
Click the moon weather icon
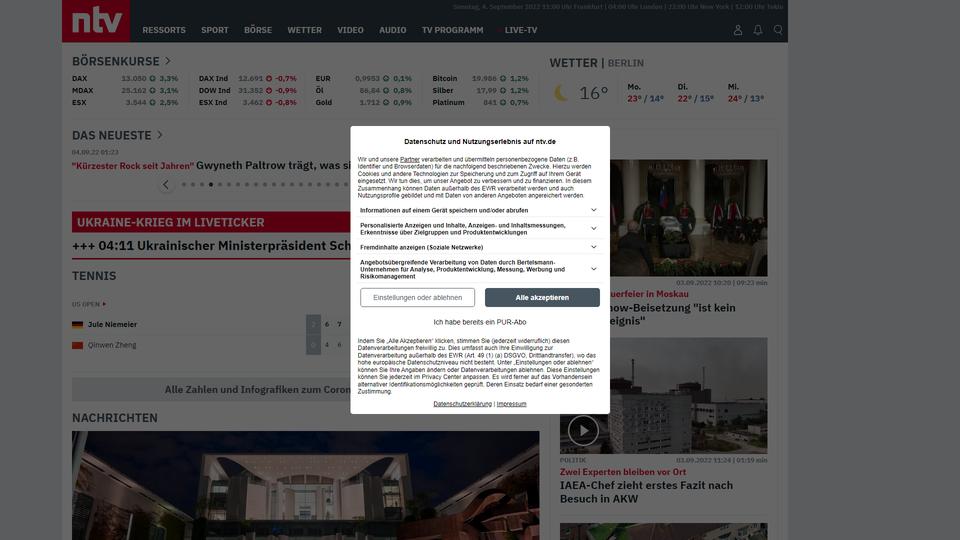click(561, 93)
